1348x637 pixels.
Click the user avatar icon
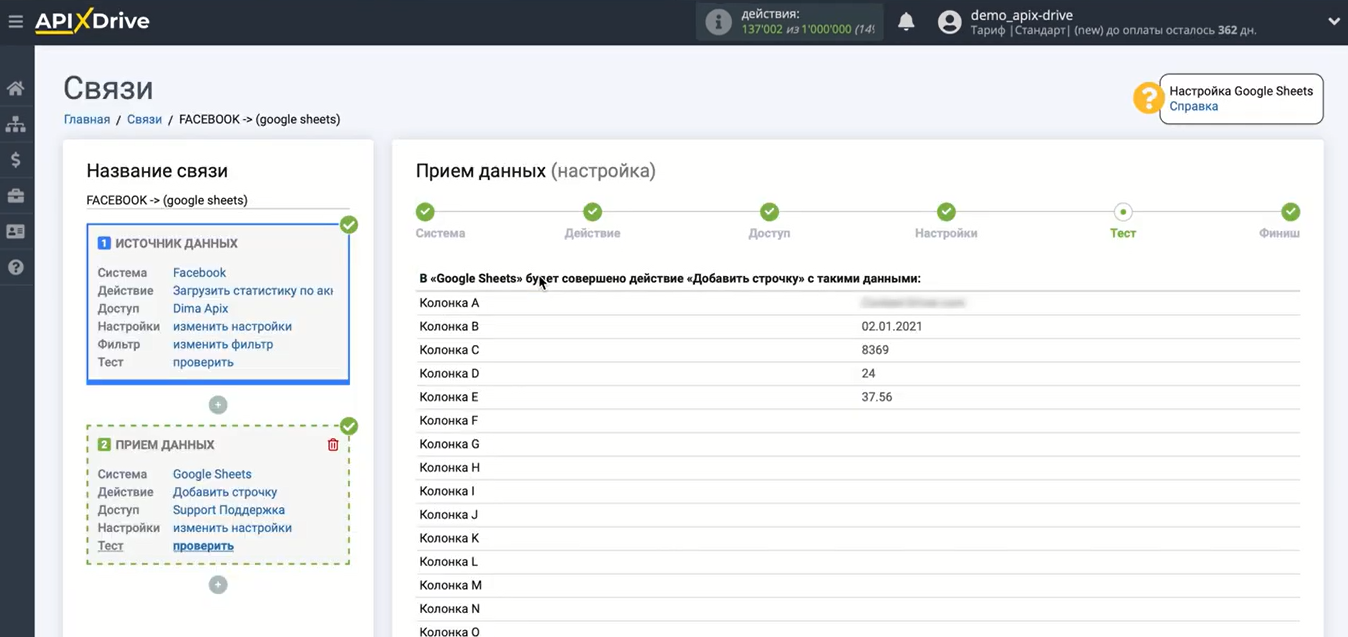coord(950,22)
